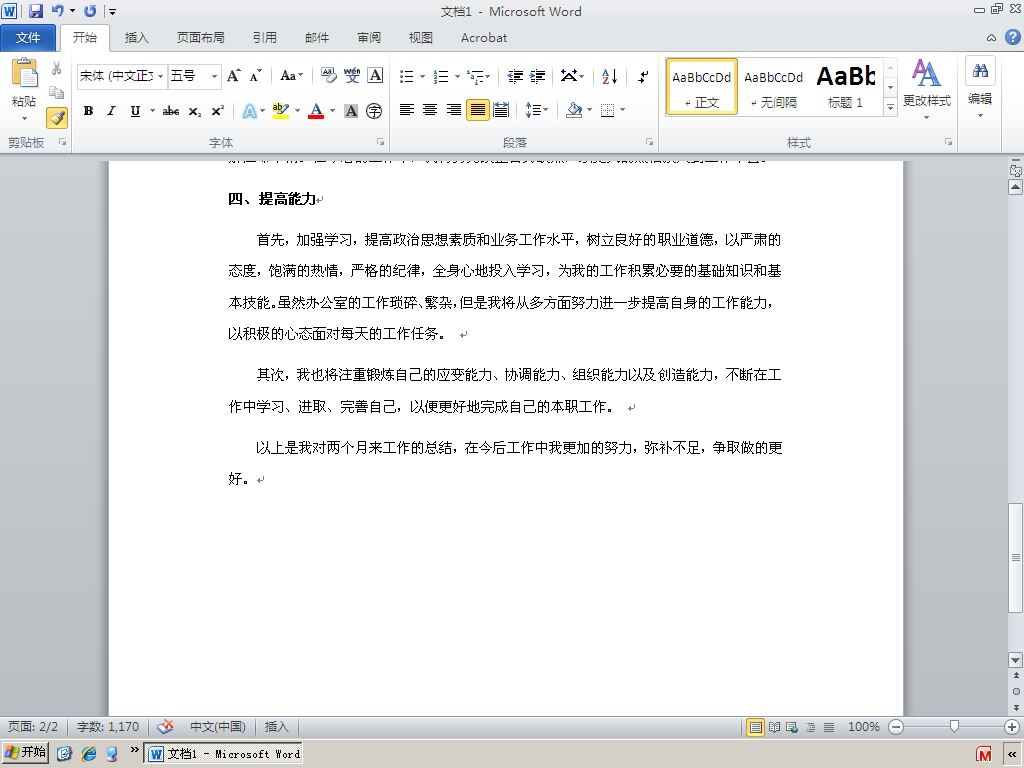Toggle Italic formatting

tap(112, 111)
